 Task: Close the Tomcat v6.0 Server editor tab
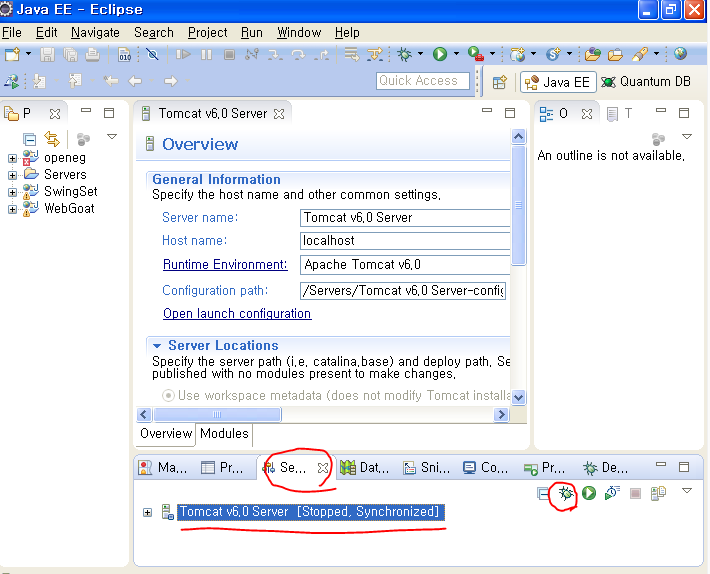pos(279,114)
